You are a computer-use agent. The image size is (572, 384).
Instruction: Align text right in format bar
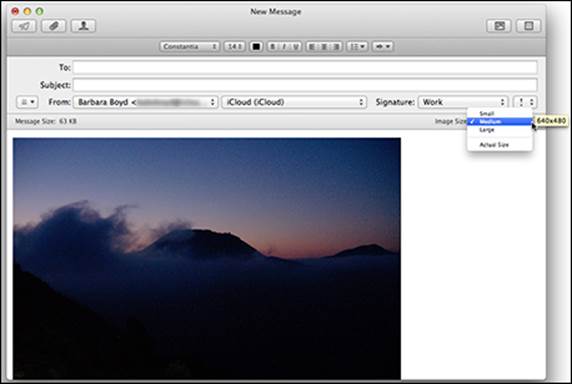[x=336, y=47]
